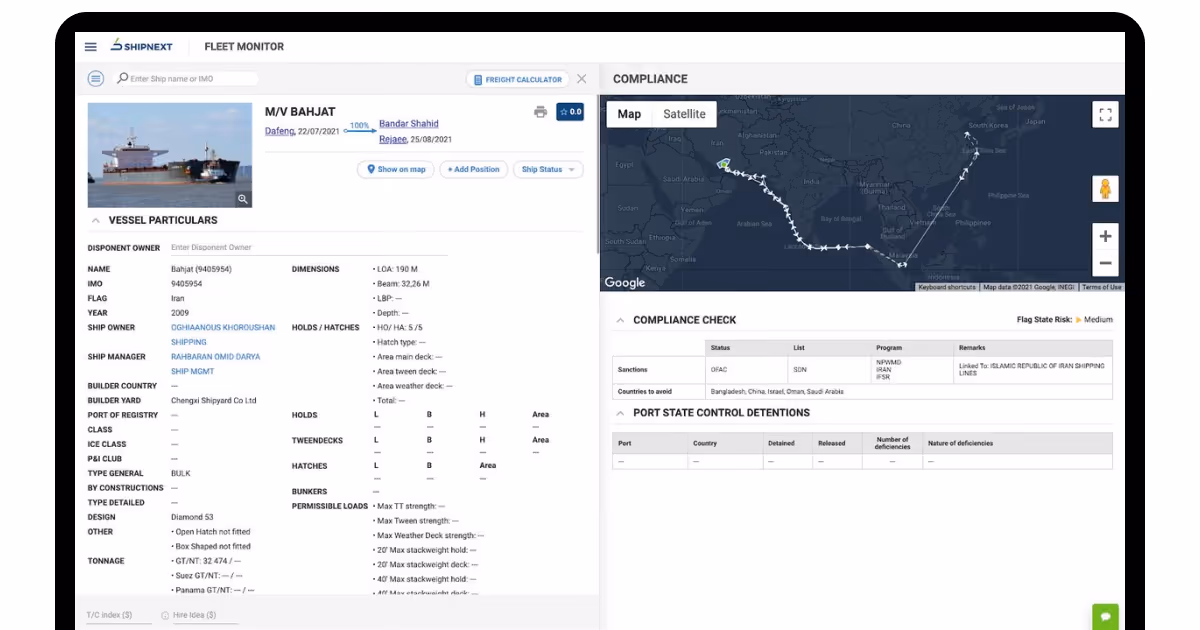Screen dimensions: 1200x630
Task: Open the circular list menu beside the search box
Action: click(96, 78)
